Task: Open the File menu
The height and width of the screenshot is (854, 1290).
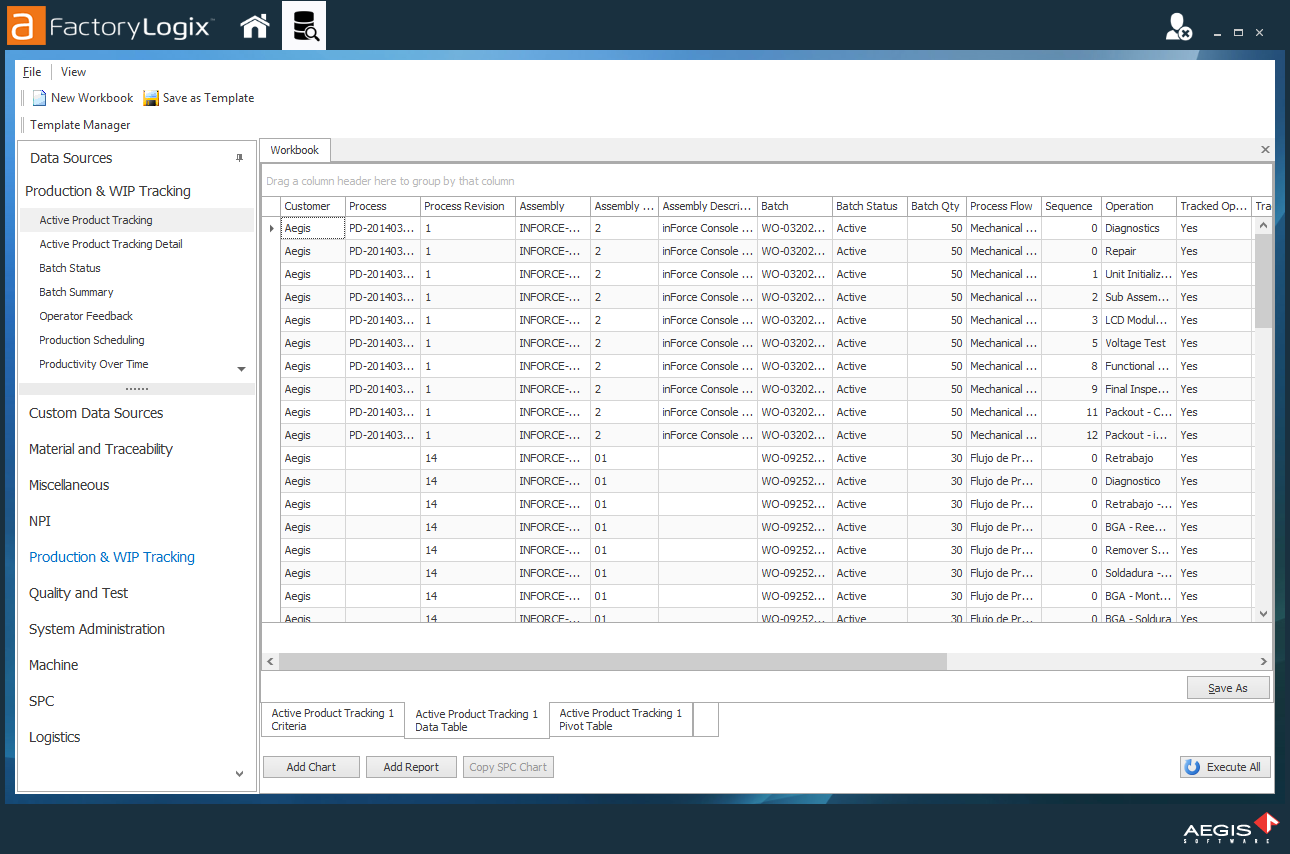Action: point(31,71)
